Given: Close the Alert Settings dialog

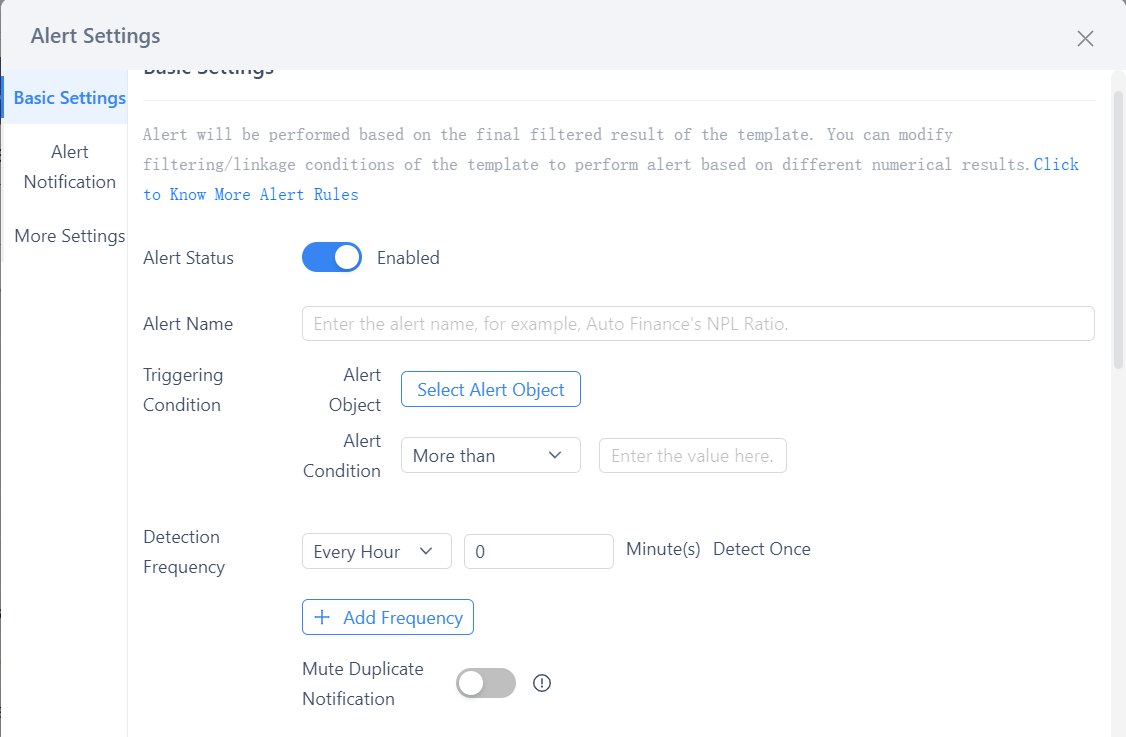Looking at the screenshot, I should point(1085,38).
